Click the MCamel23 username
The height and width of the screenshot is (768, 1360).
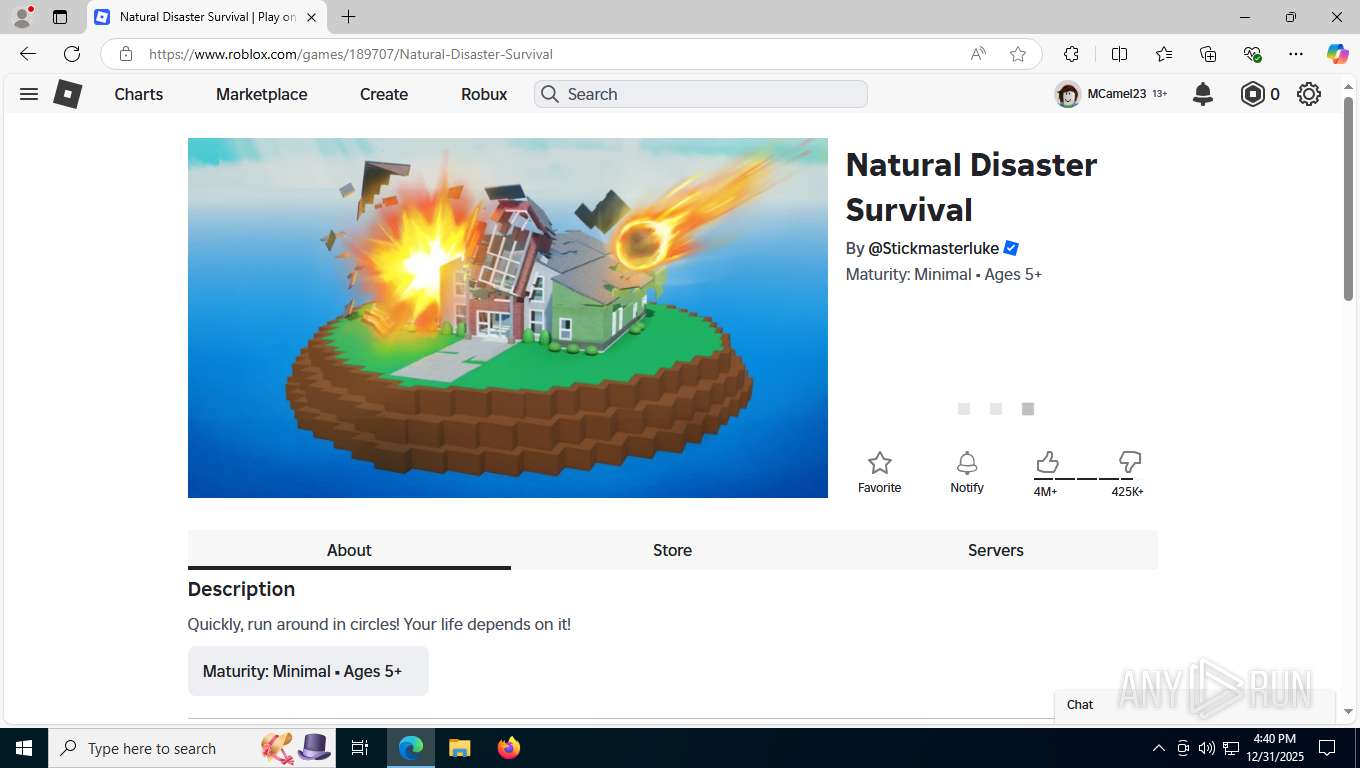tap(1116, 94)
